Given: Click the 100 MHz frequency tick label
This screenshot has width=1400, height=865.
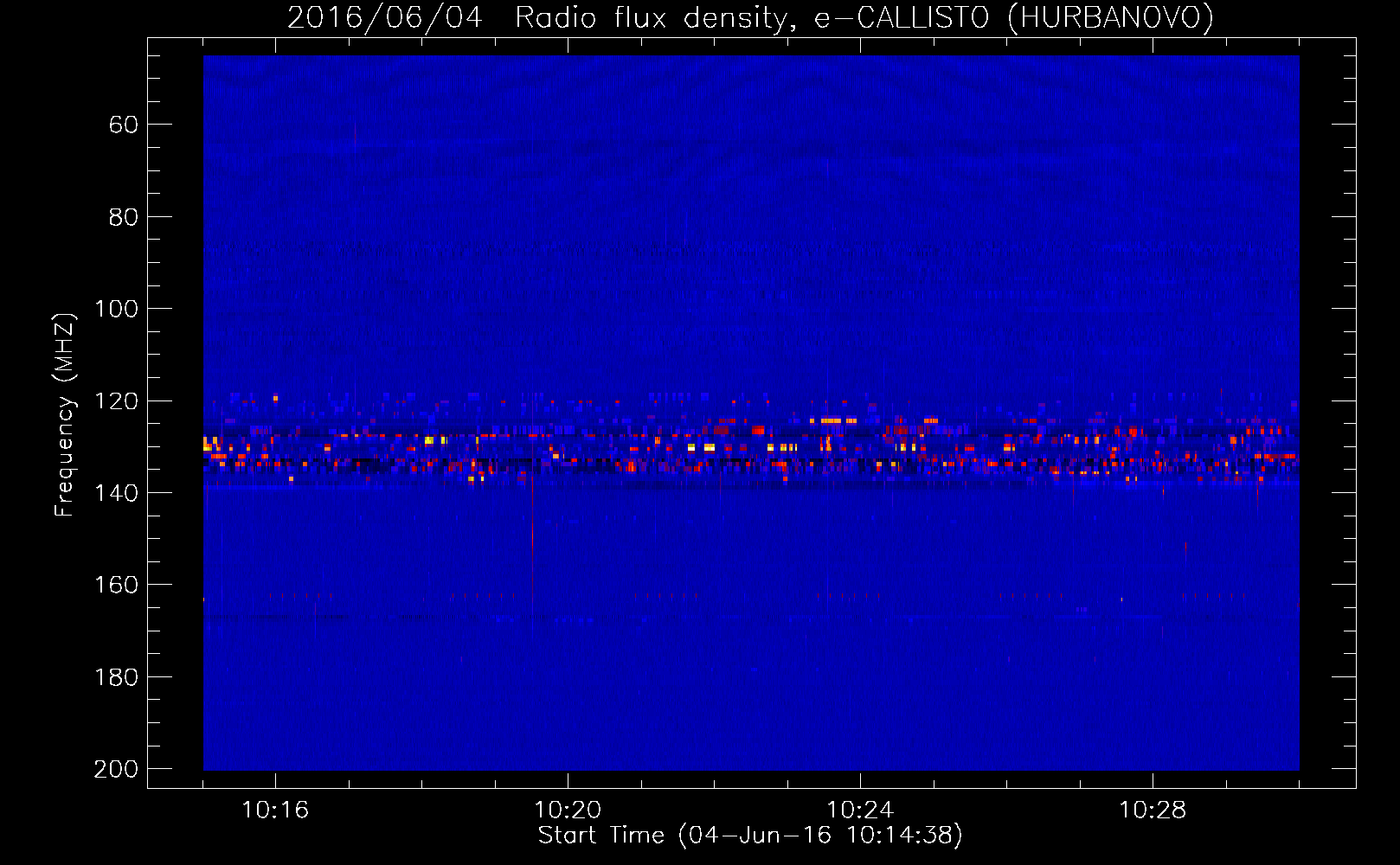Looking at the screenshot, I should tap(117, 309).
